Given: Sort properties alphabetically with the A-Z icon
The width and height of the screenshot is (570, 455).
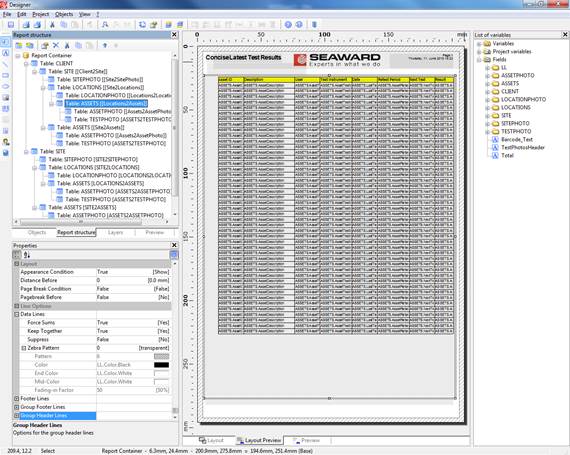Looking at the screenshot, I should [x=27, y=255].
